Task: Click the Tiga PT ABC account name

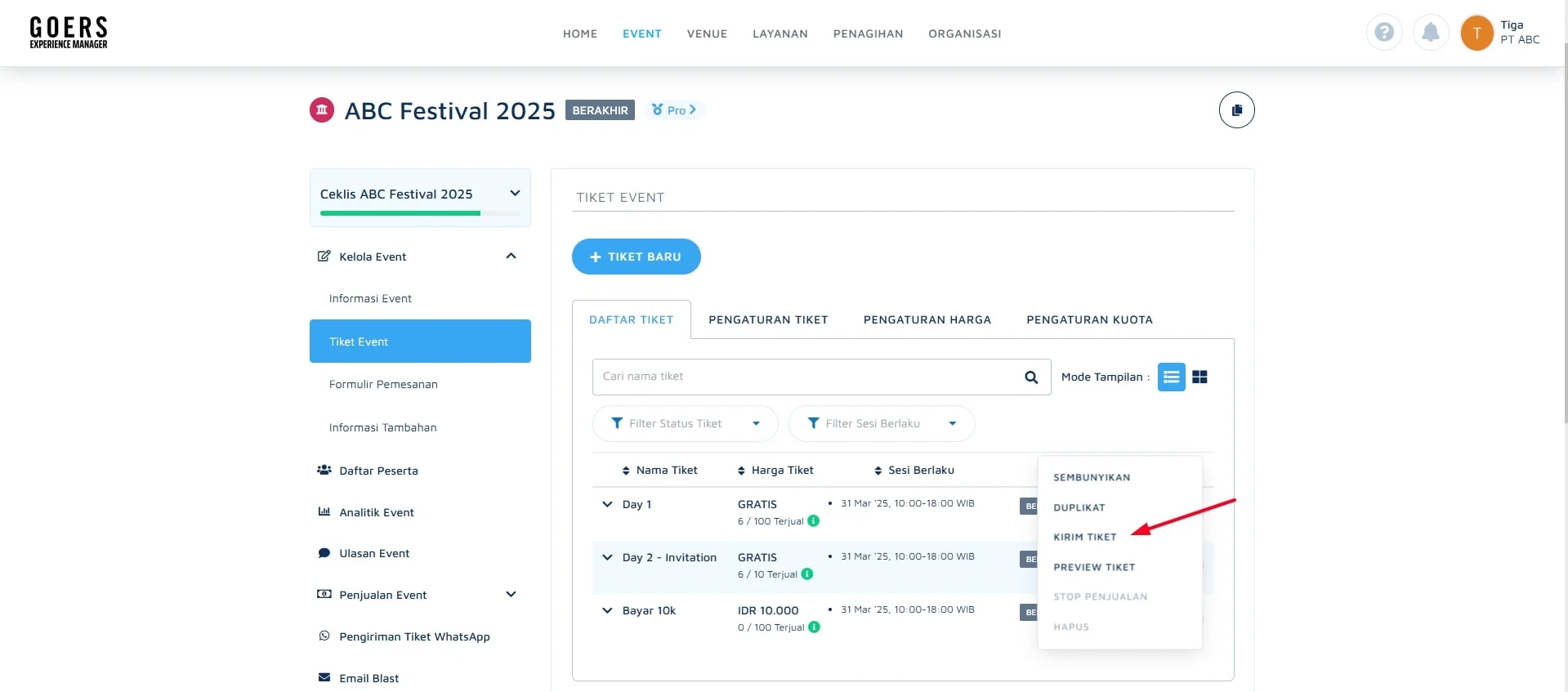Action: [x=1520, y=32]
